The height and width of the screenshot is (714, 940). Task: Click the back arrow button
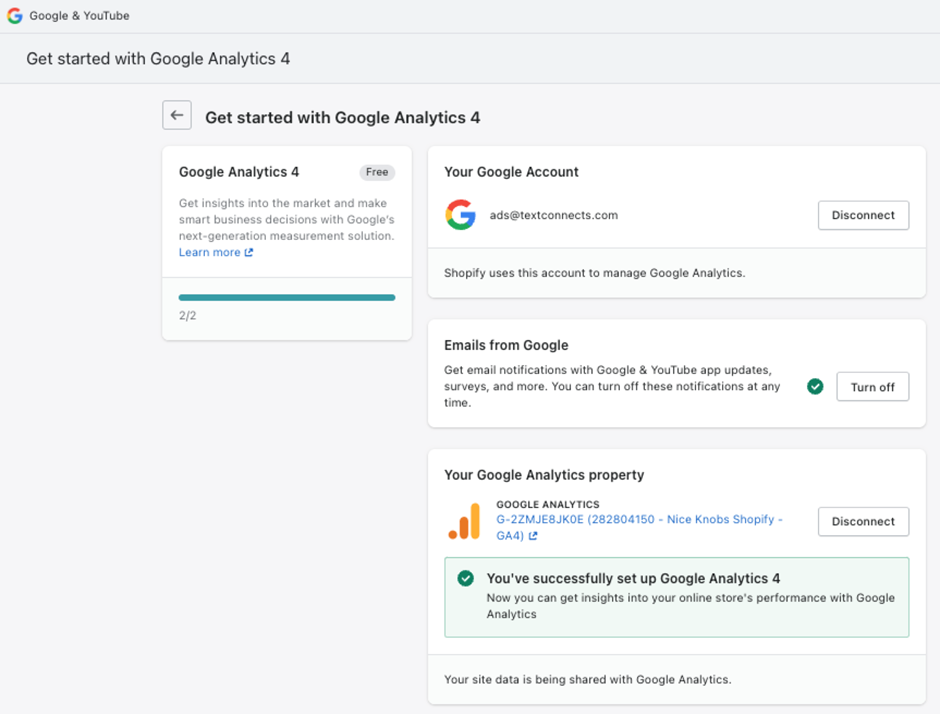[177, 116]
